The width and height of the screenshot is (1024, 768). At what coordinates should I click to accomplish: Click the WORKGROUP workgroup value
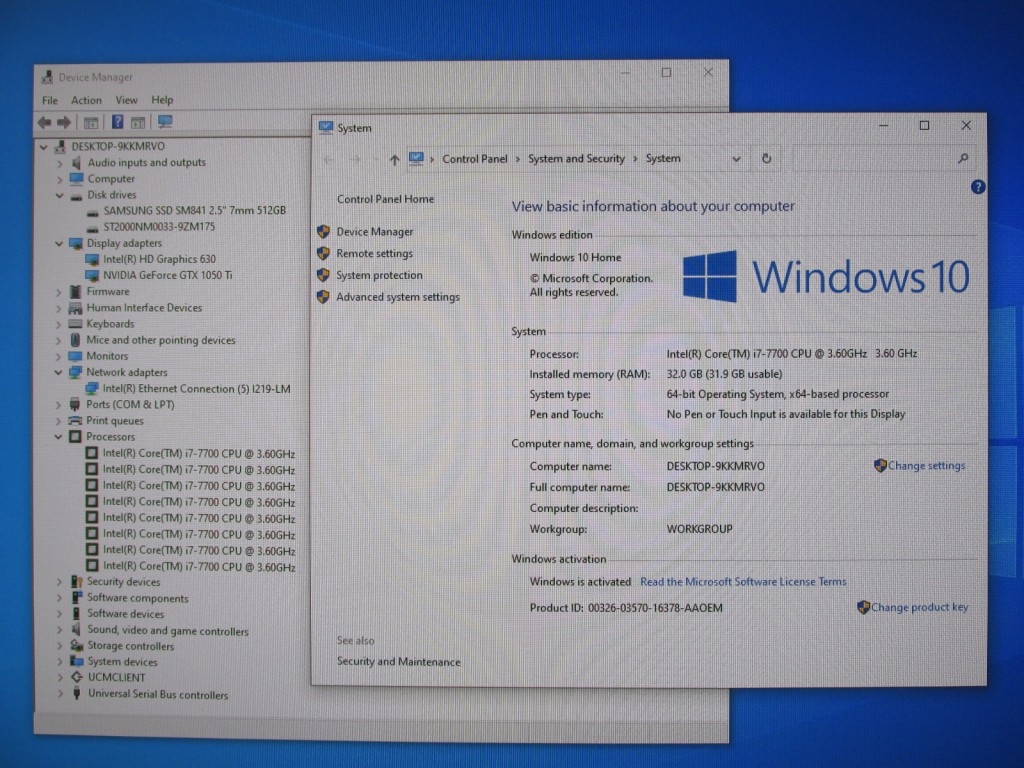[x=699, y=529]
